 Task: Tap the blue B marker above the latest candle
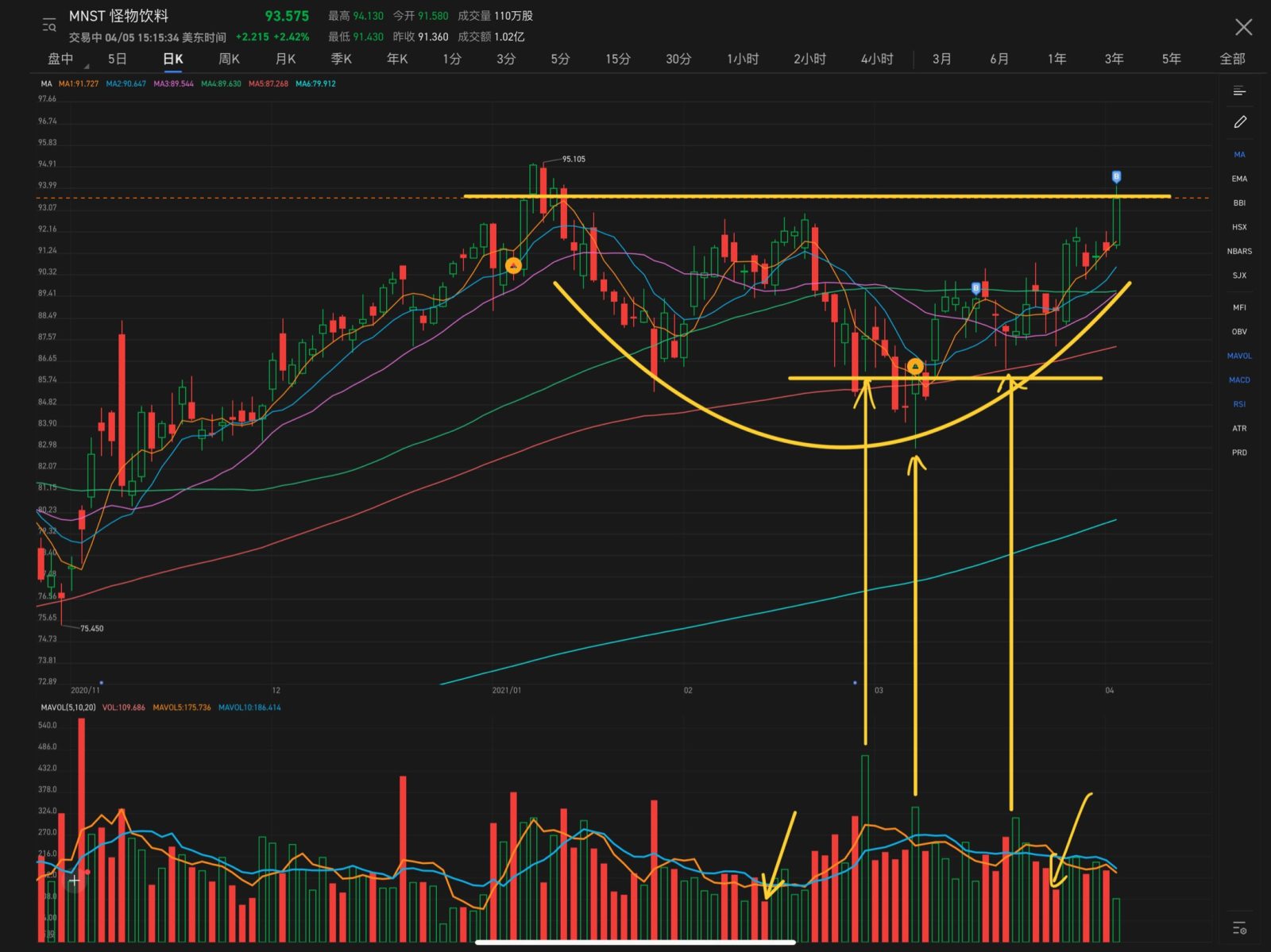click(1116, 176)
